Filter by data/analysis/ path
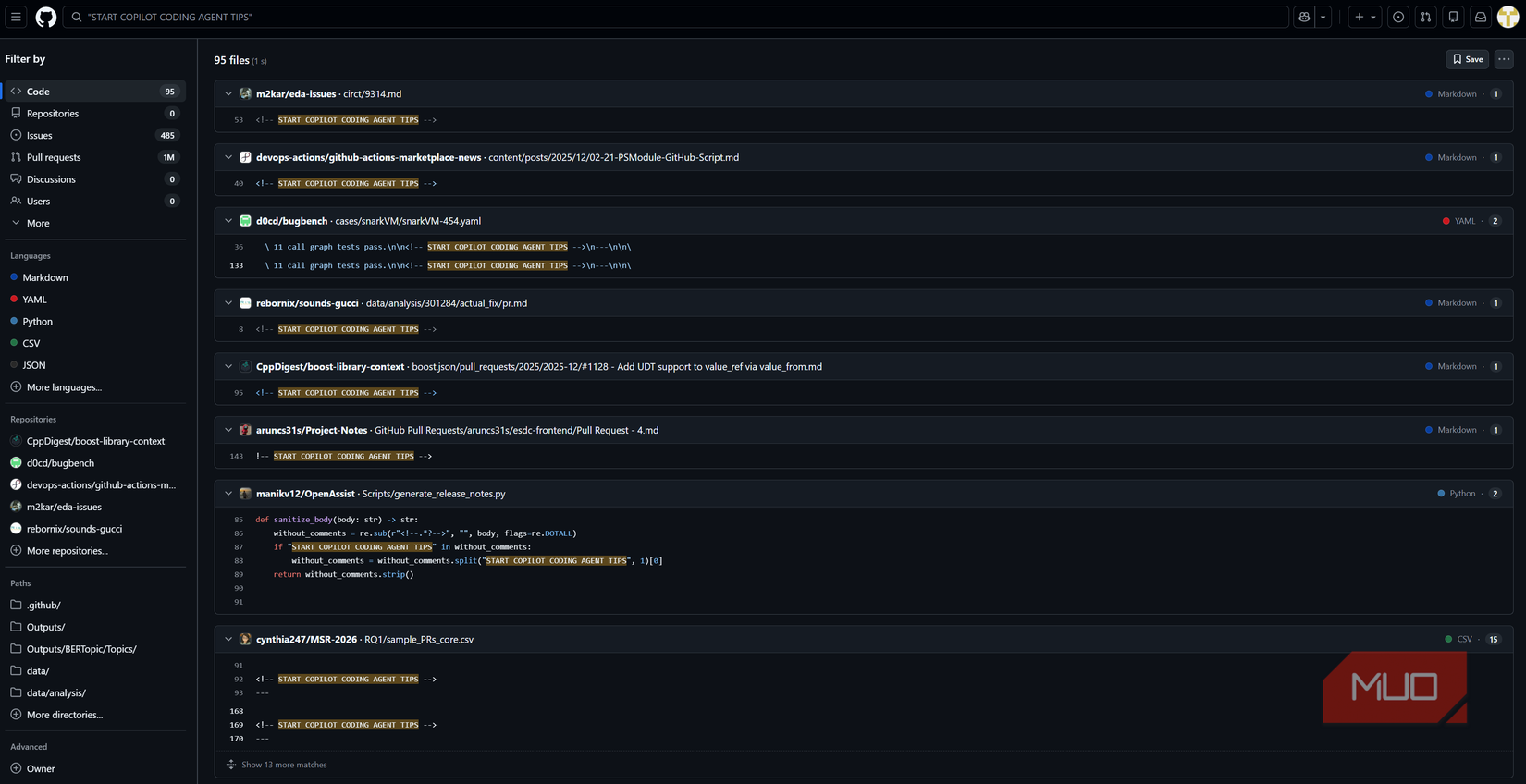Viewport: 1526px width, 784px height. pyautogui.click(x=95, y=692)
